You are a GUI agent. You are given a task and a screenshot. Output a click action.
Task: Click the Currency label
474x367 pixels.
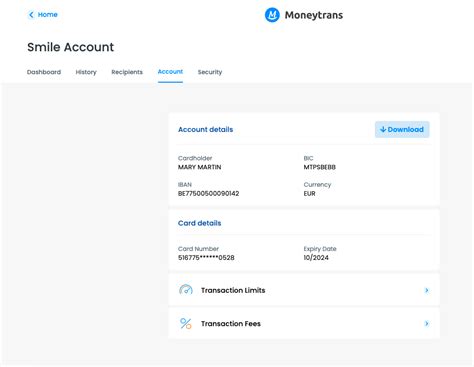pyautogui.click(x=317, y=185)
